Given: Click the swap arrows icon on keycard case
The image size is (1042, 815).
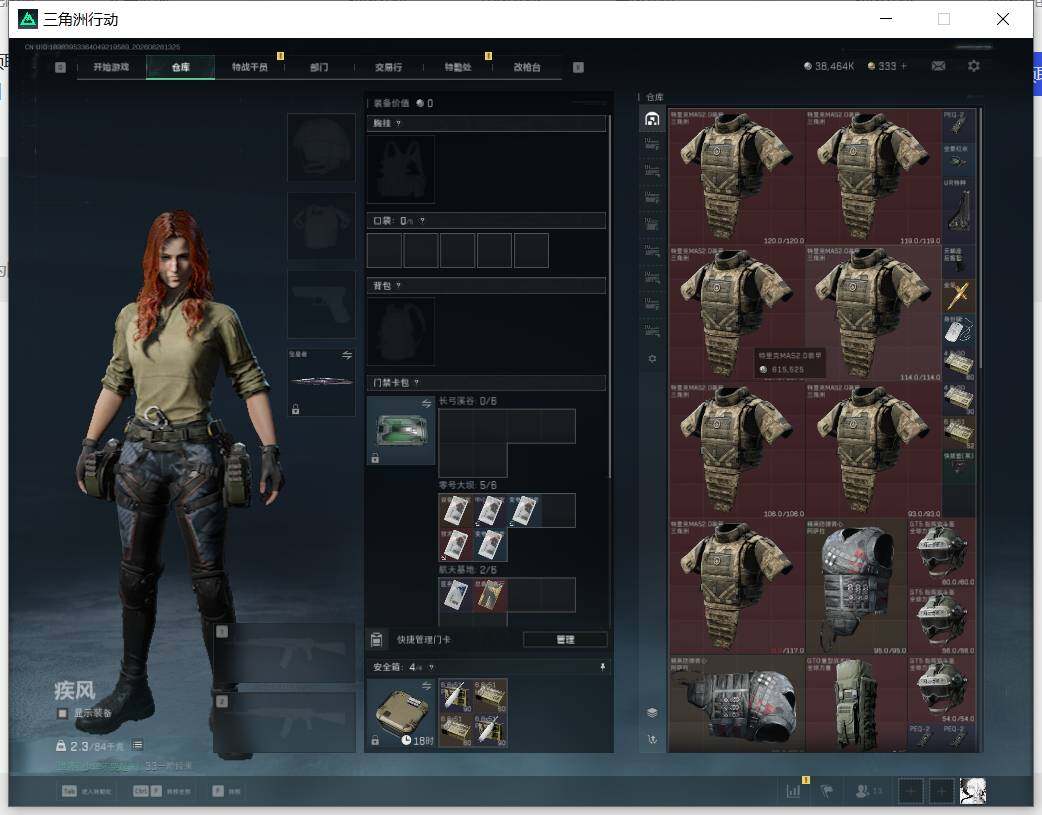Looking at the screenshot, I should tap(426, 404).
